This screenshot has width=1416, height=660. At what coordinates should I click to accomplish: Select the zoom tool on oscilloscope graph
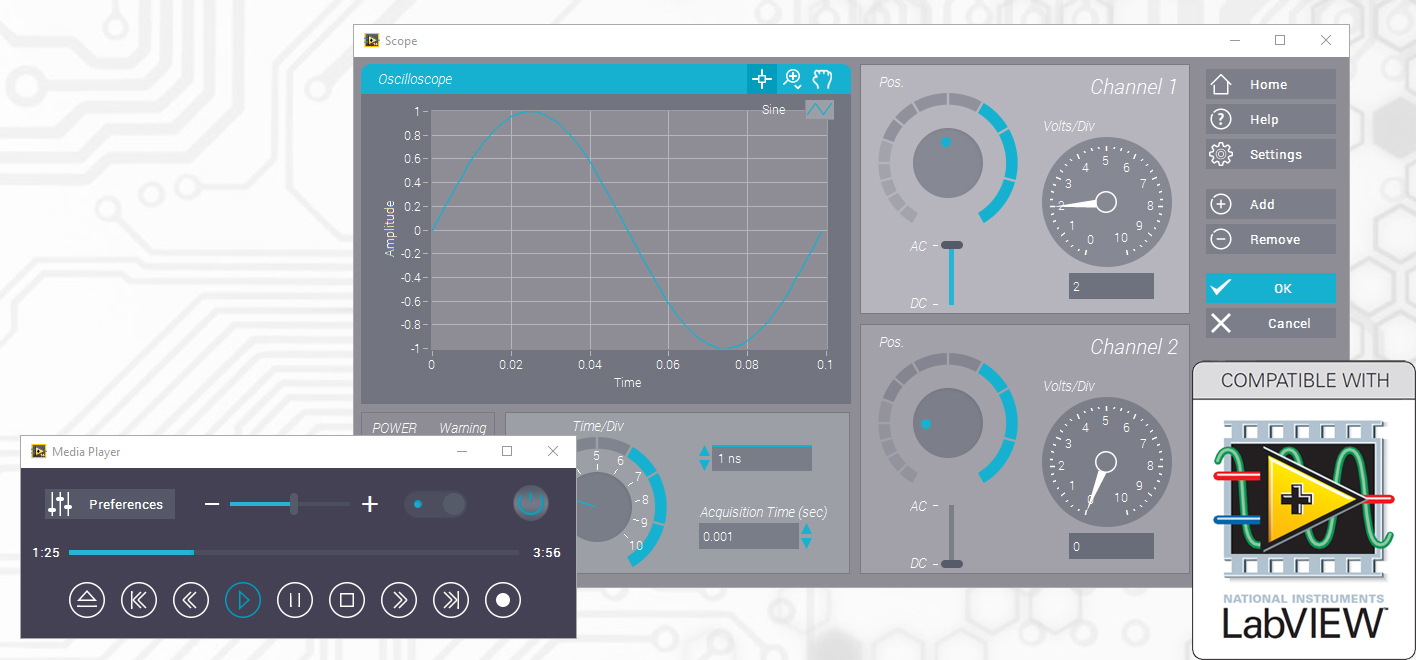tap(792, 79)
